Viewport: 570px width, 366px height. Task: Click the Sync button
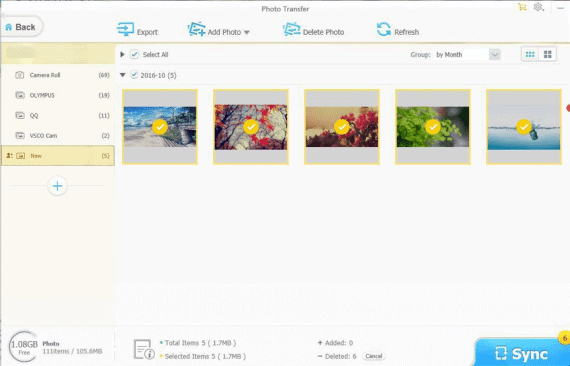point(522,353)
